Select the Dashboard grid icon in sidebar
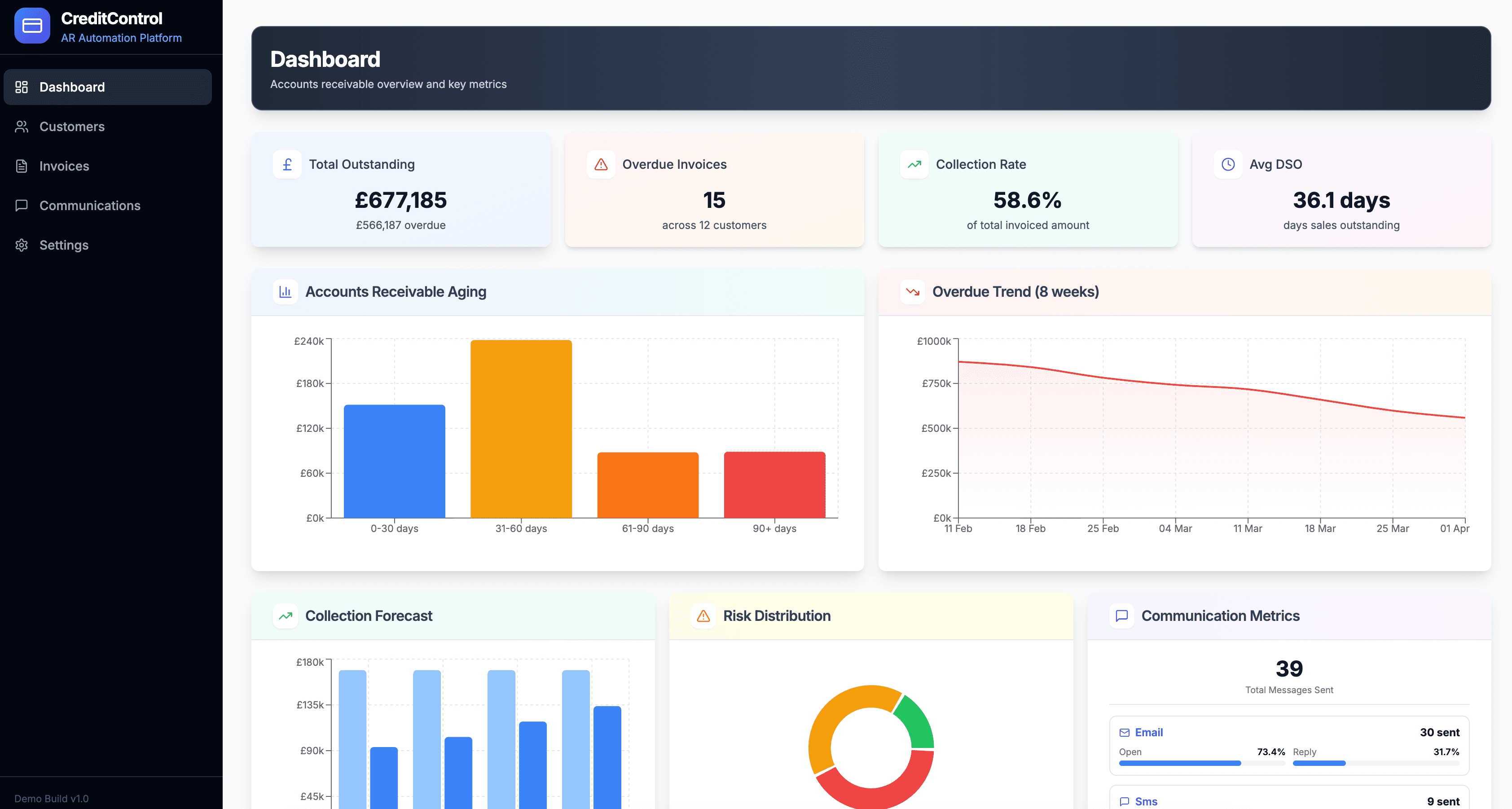The width and height of the screenshot is (1512, 809). (22, 87)
